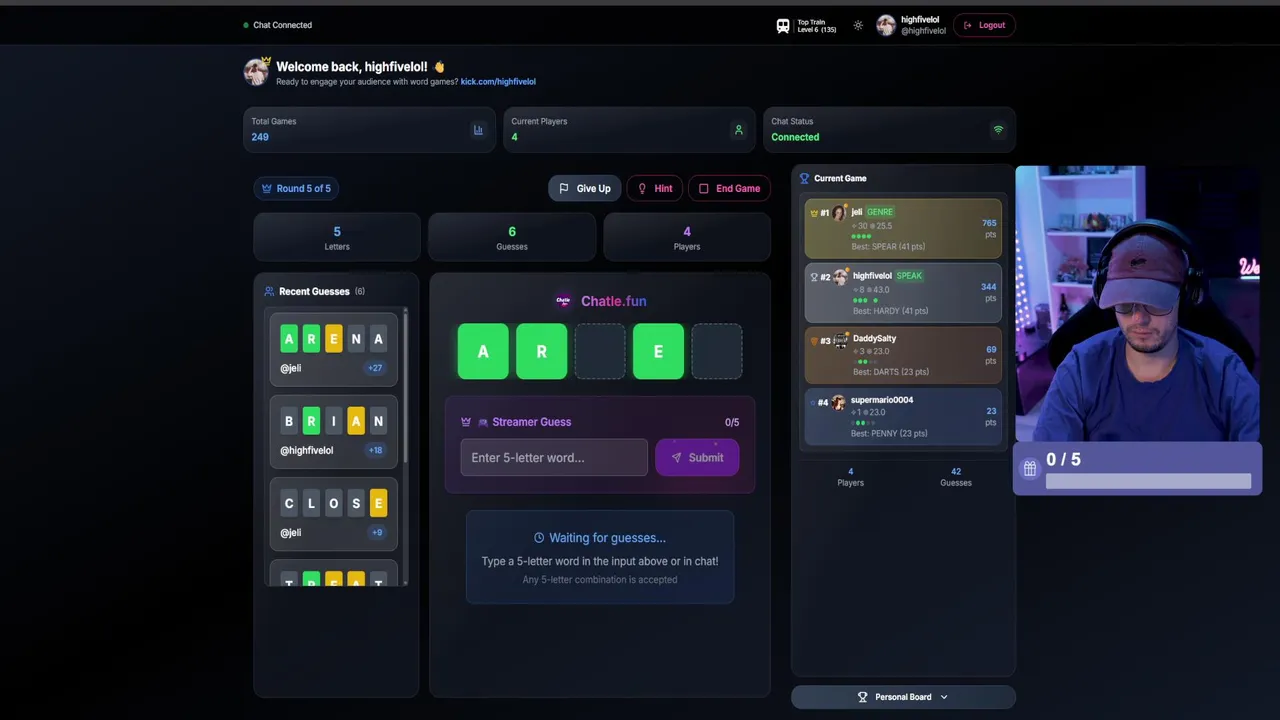Click the Total Games bar chart icon

[x=478, y=130]
